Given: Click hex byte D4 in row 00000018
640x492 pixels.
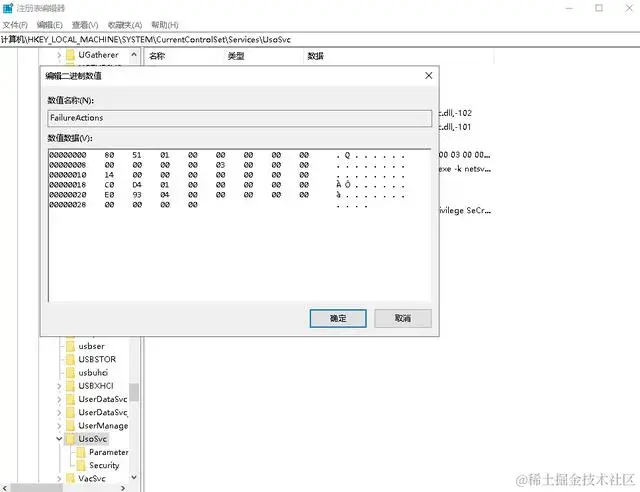Looking at the screenshot, I should (x=137, y=185).
